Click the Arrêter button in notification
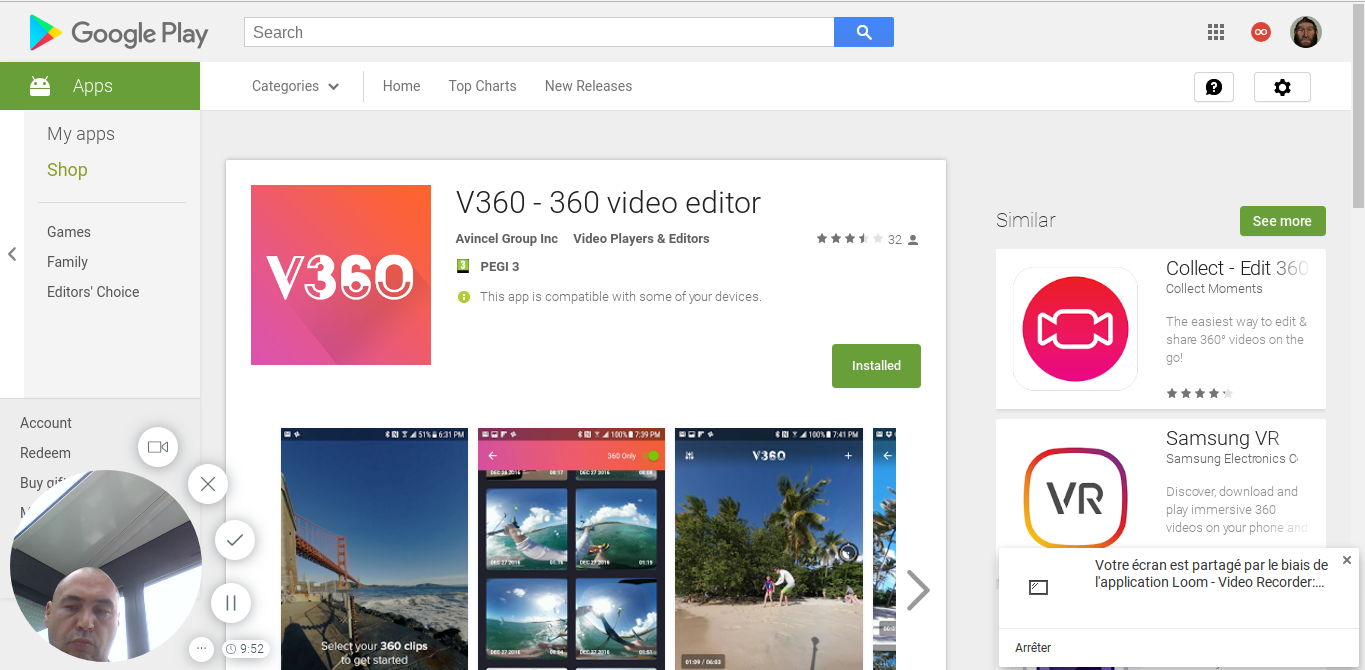The width and height of the screenshot is (1365, 670). (1033, 648)
